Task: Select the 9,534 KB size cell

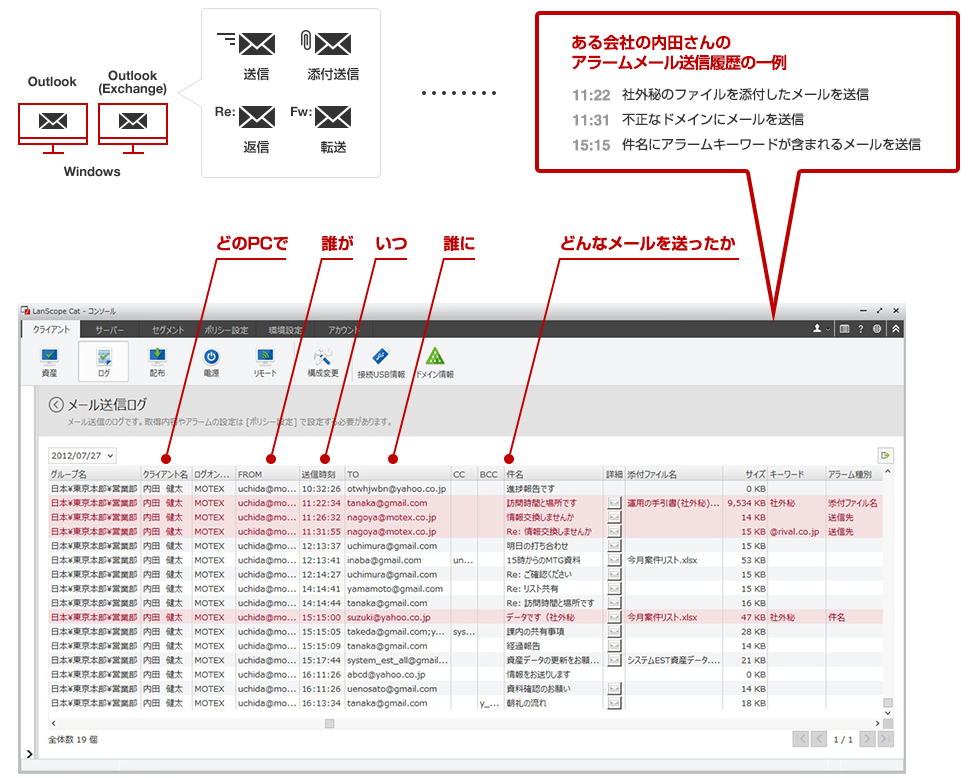Action: pos(746,503)
